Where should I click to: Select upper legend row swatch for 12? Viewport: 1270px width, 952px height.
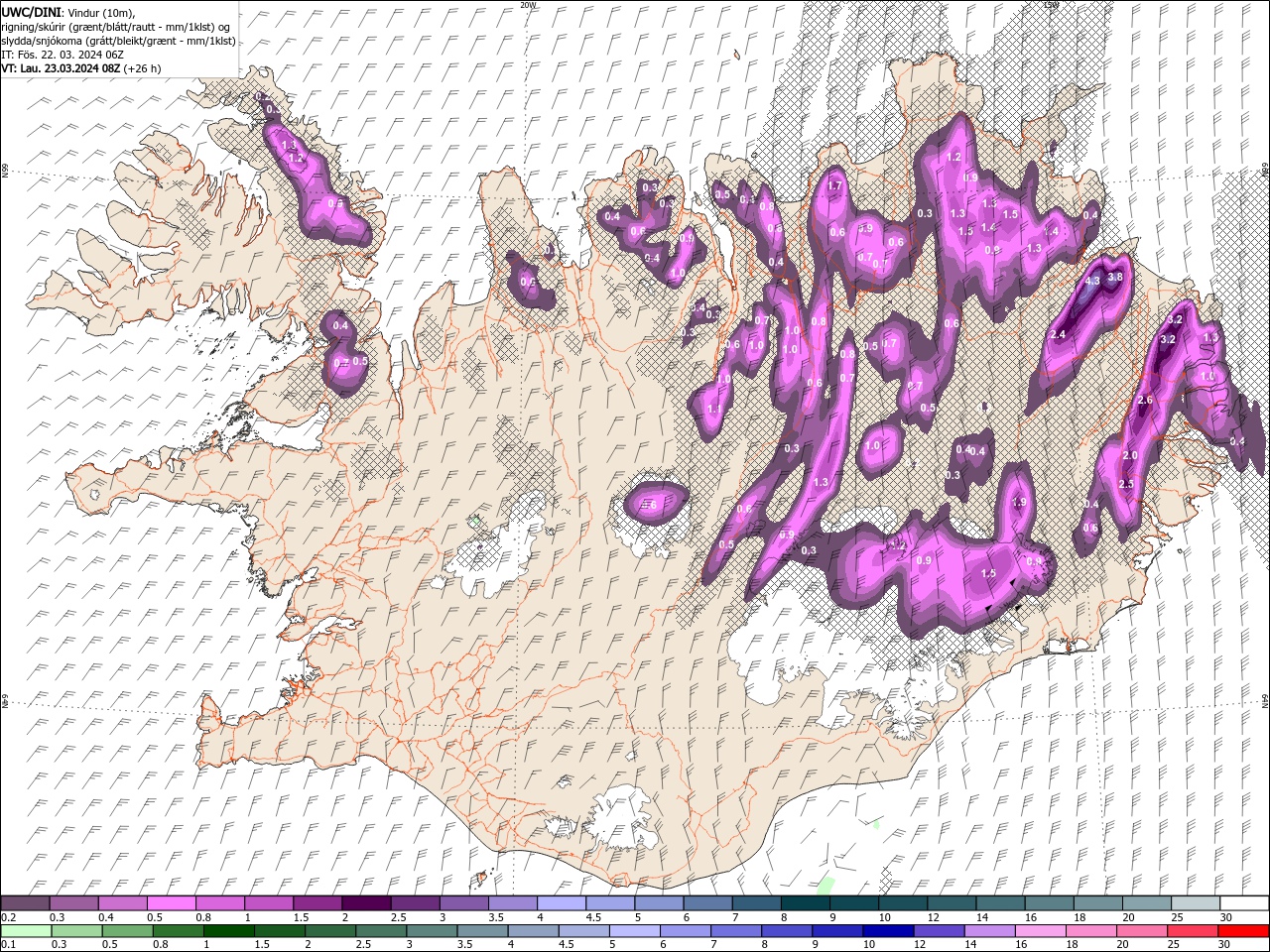[952, 903]
